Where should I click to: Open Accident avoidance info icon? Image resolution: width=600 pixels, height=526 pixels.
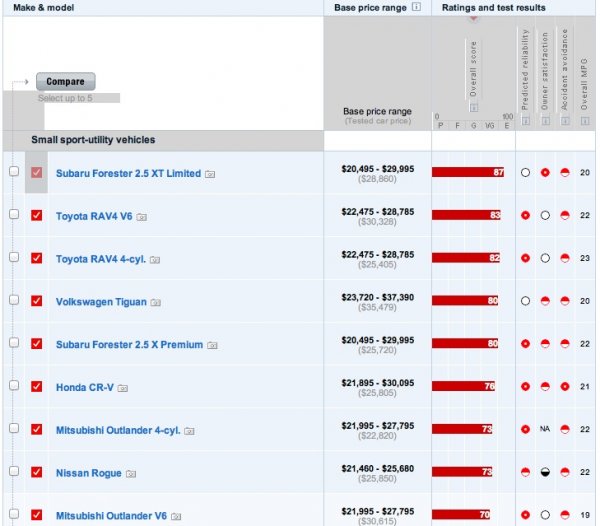565,121
